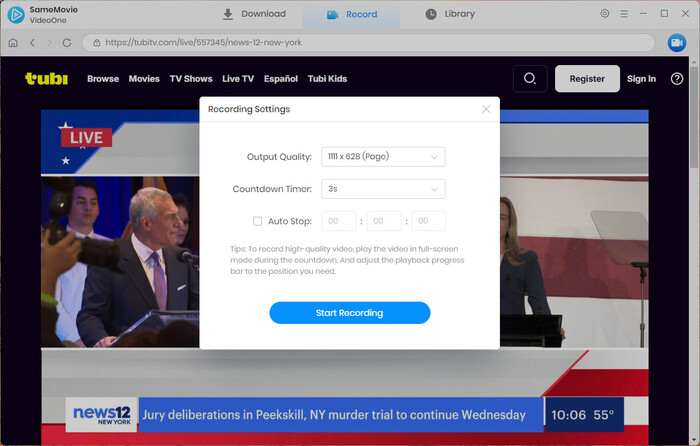Viewport: 700px width, 446px height.
Task: Click the blue camera record icon
Action: (x=676, y=43)
